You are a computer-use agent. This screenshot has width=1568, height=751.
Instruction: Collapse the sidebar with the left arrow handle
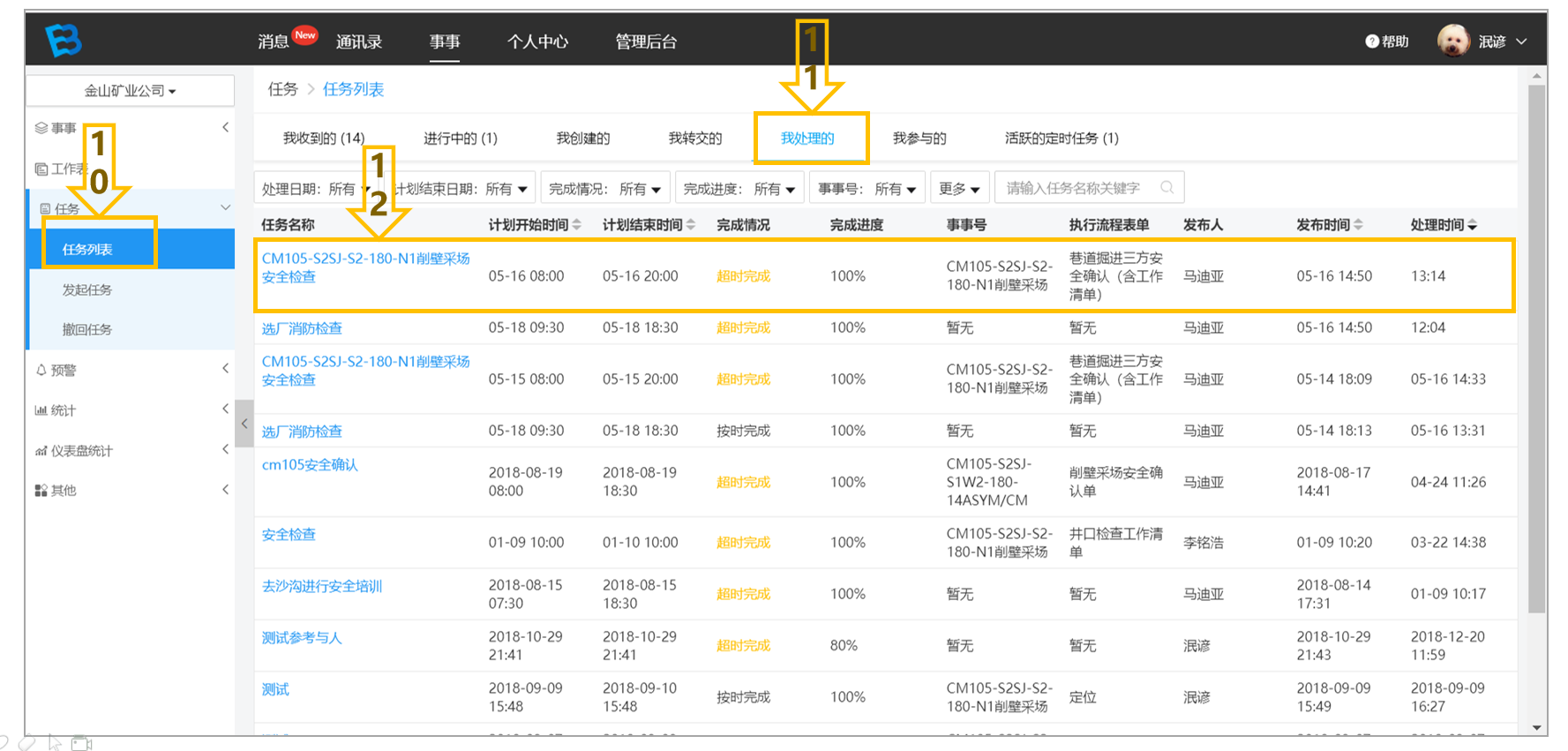tap(244, 424)
